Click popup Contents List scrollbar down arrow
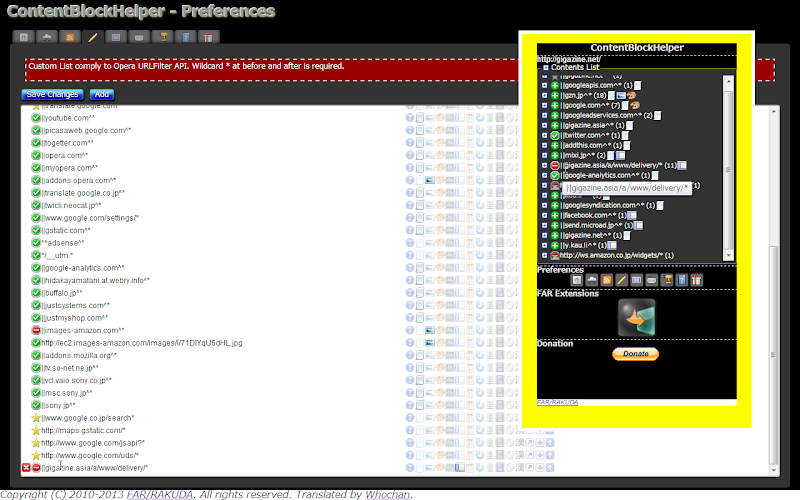The height and width of the screenshot is (500, 800). point(729,256)
